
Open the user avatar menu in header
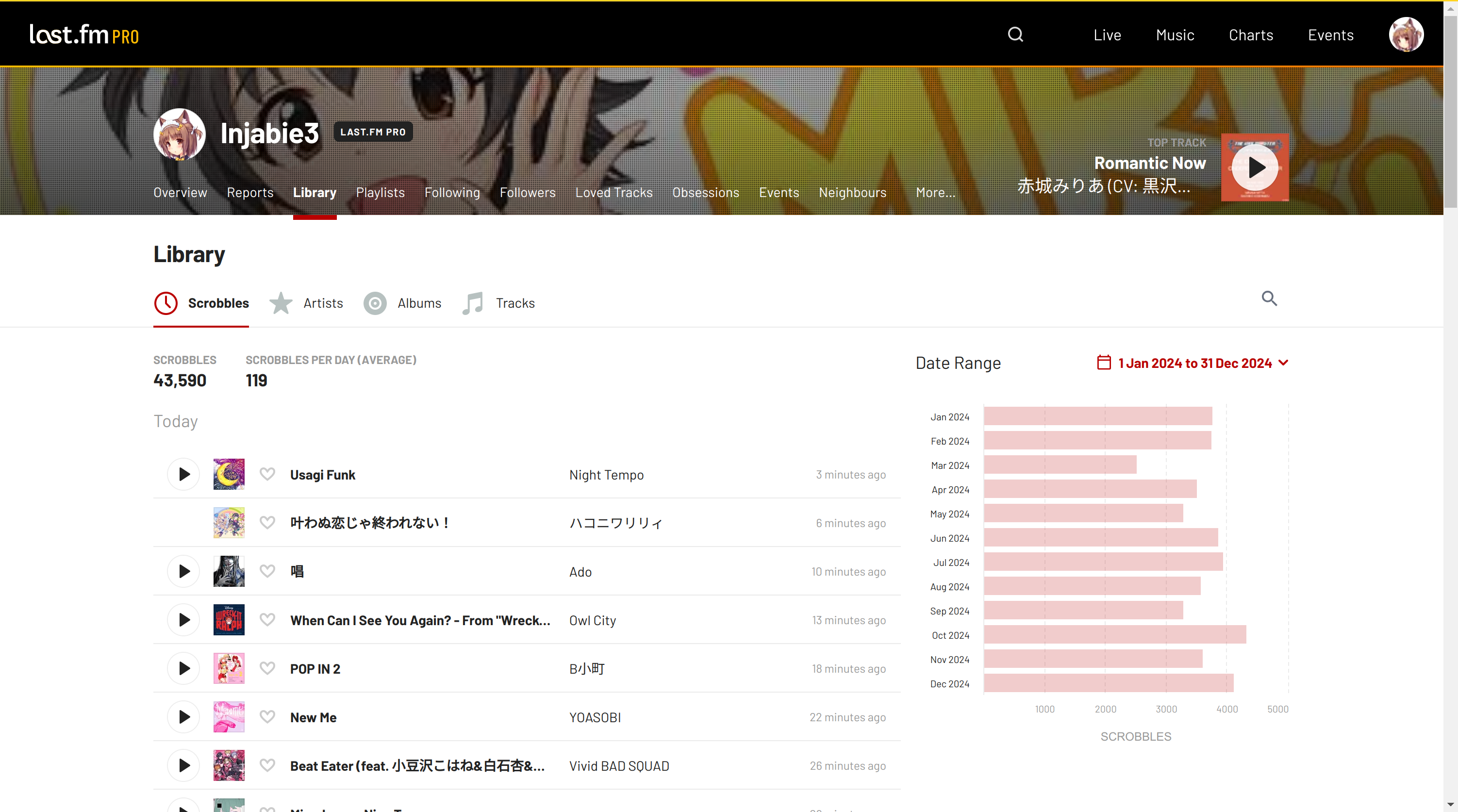1406,34
